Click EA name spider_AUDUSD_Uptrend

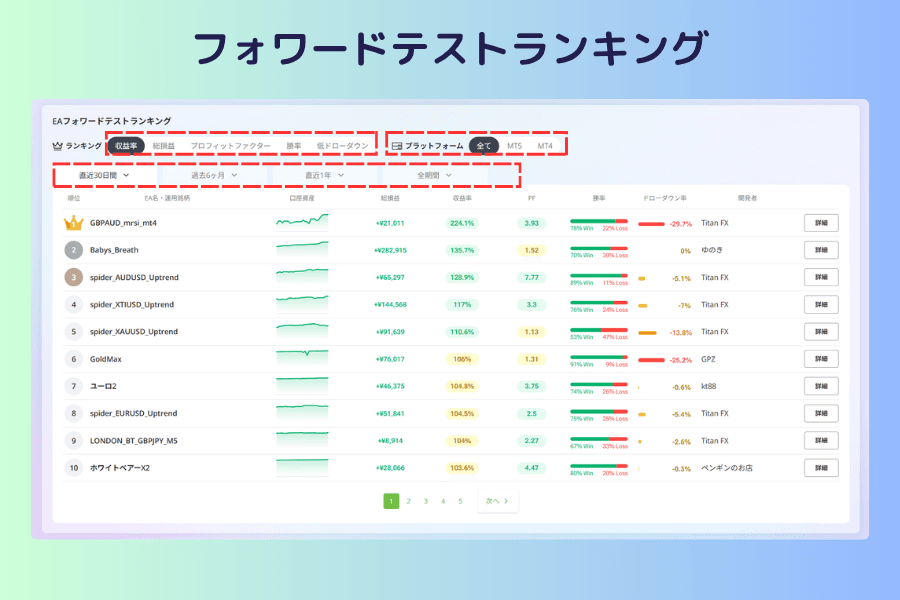(x=134, y=277)
